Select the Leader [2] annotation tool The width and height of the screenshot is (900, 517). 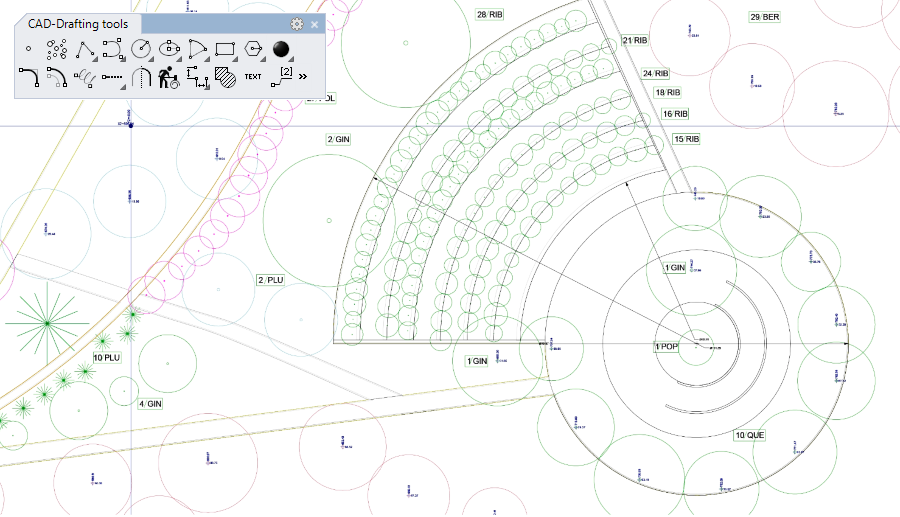coord(281,76)
